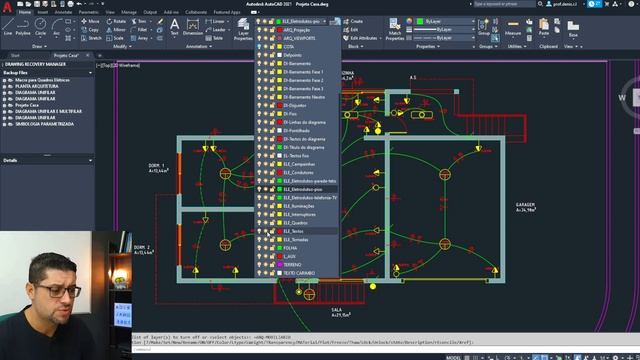Click the Match Properties tool
Screen dimensions: 640x360
(394, 29)
